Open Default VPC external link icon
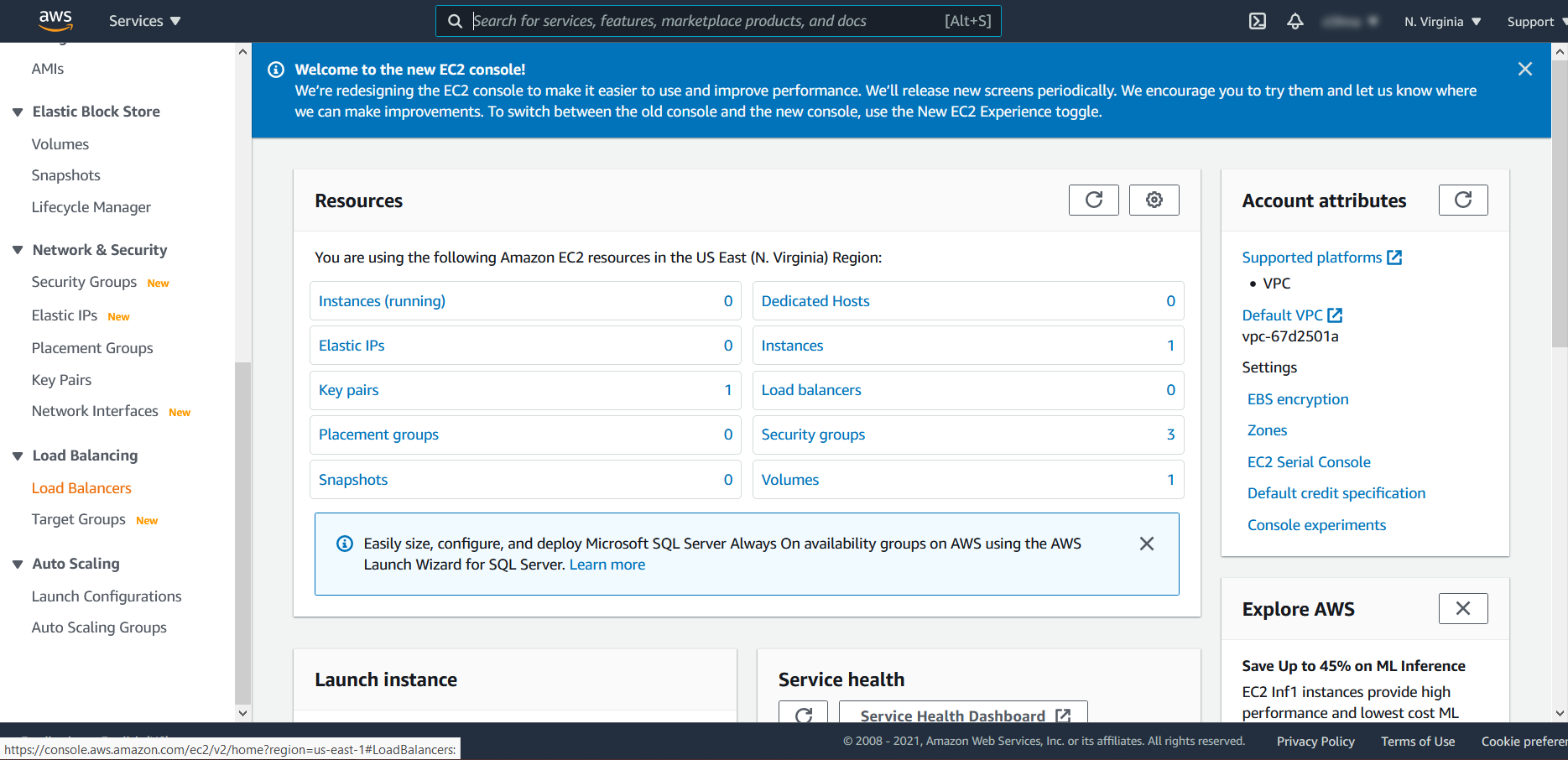This screenshot has width=1568, height=760. point(1335,315)
